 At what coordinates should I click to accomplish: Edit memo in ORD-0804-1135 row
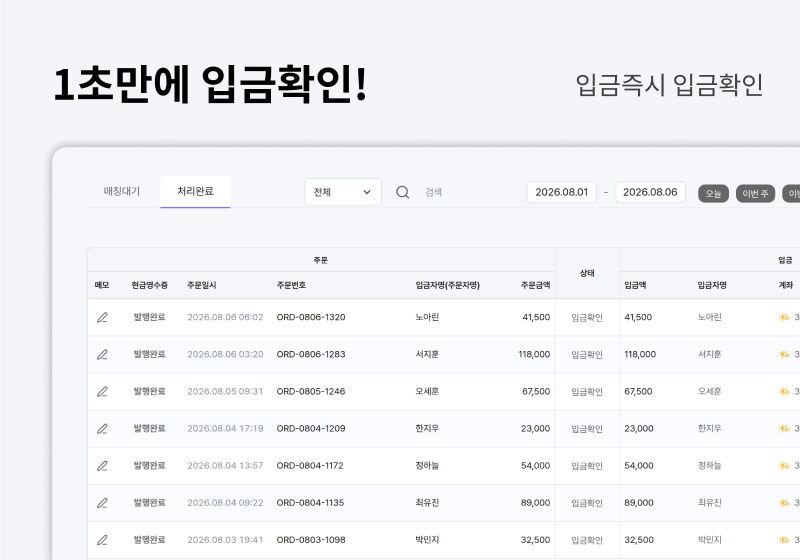[102, 503]
